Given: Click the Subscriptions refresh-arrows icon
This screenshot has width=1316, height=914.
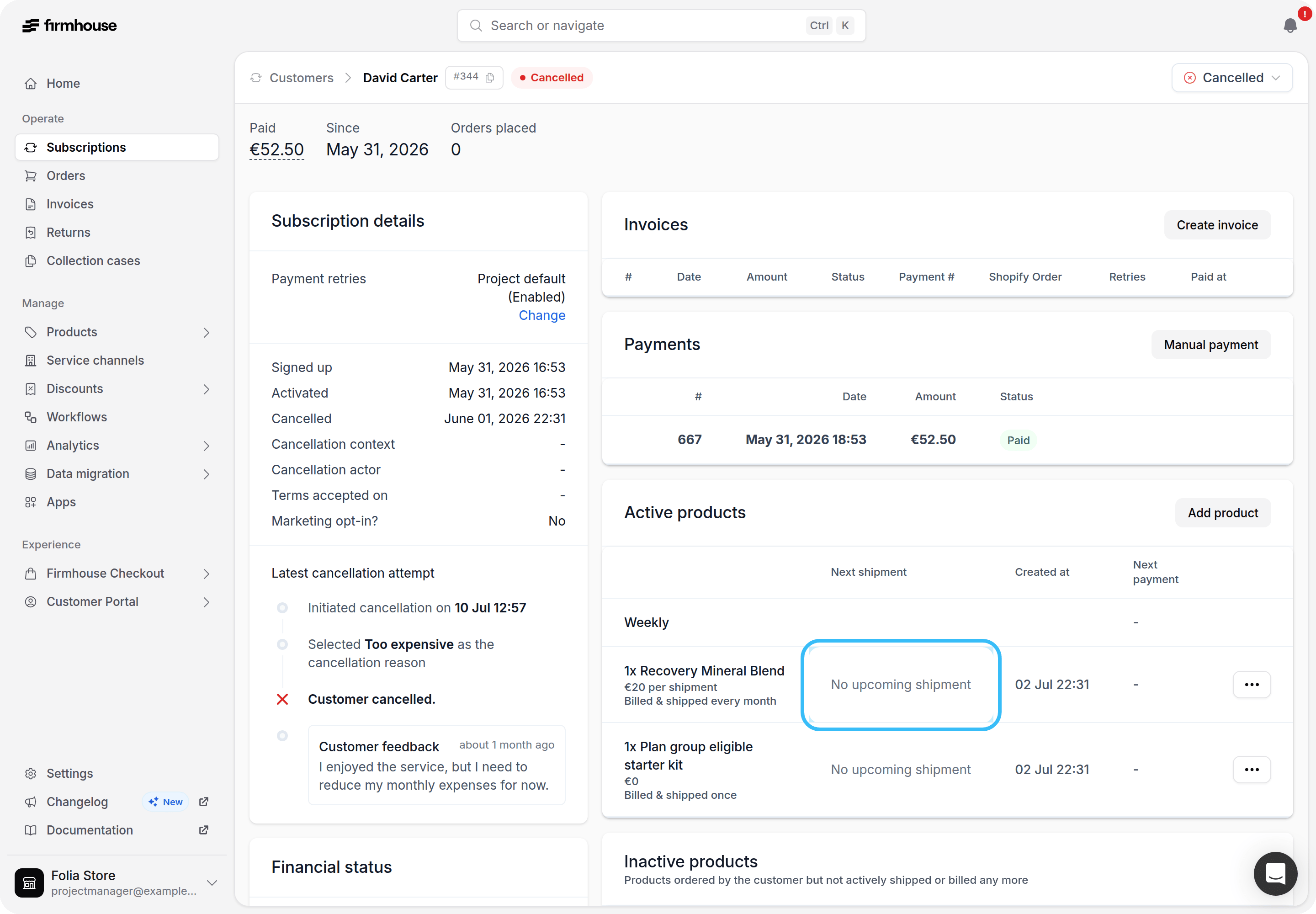Looking at the screenshot, I should pyautogui.click(x=31, y=148).
